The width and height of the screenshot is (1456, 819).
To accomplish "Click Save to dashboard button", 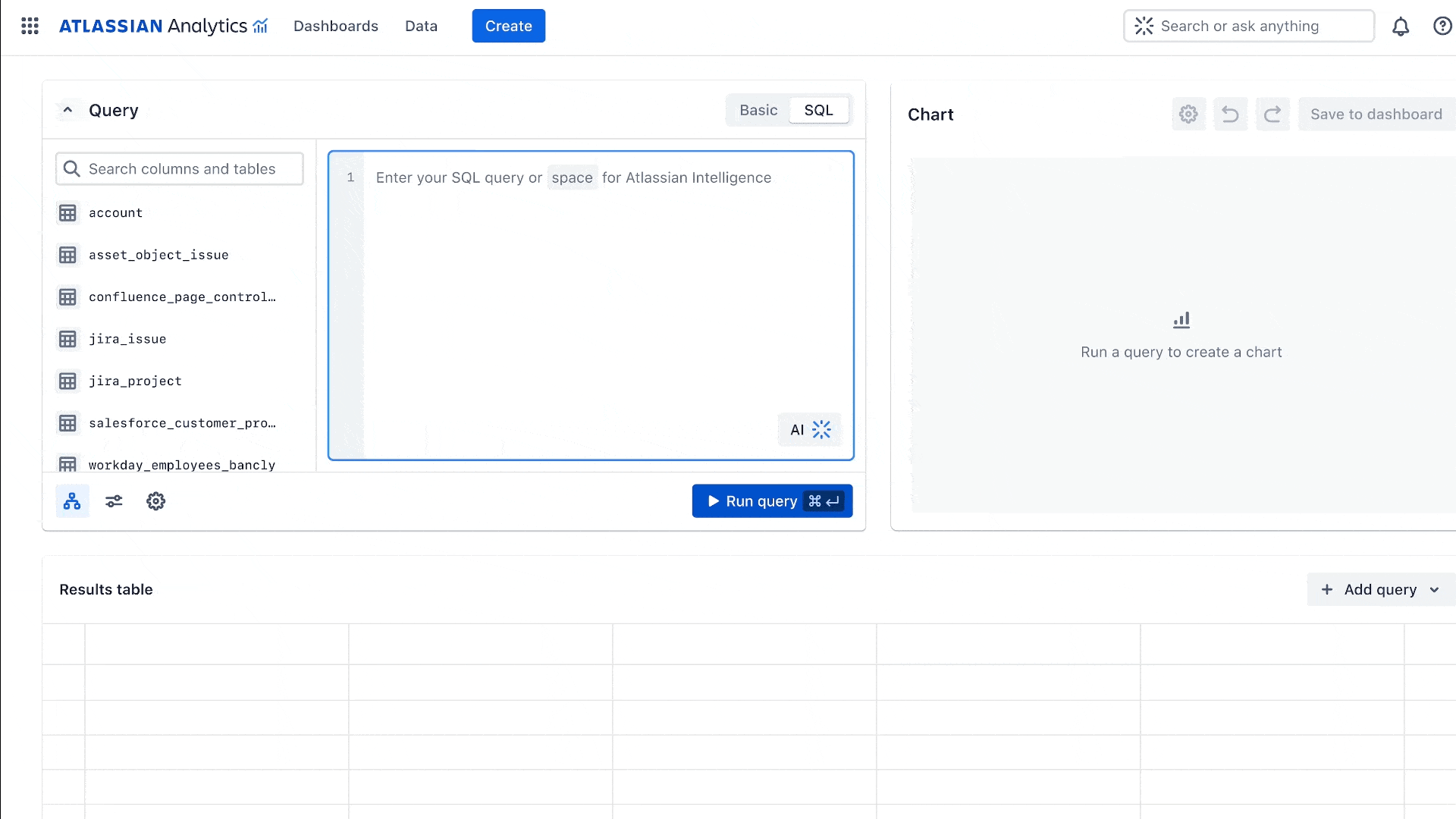I will pos(1377,114).
